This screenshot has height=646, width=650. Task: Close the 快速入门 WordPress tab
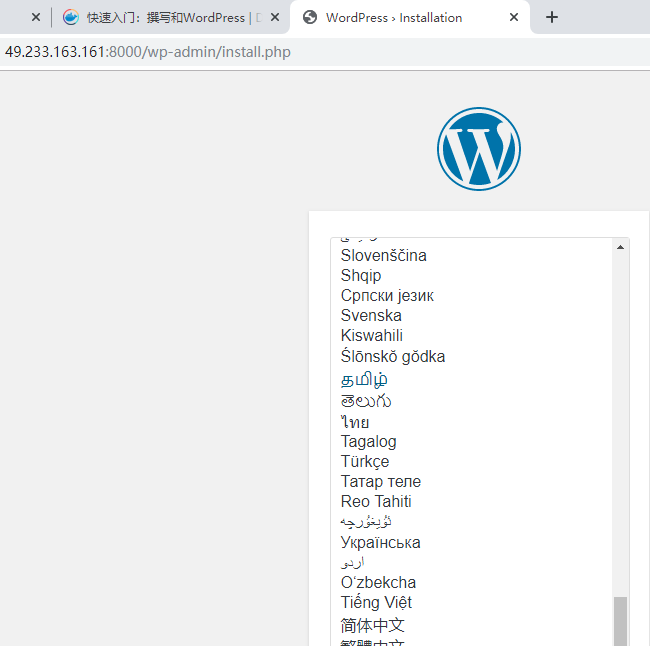[x=275, y=17]
